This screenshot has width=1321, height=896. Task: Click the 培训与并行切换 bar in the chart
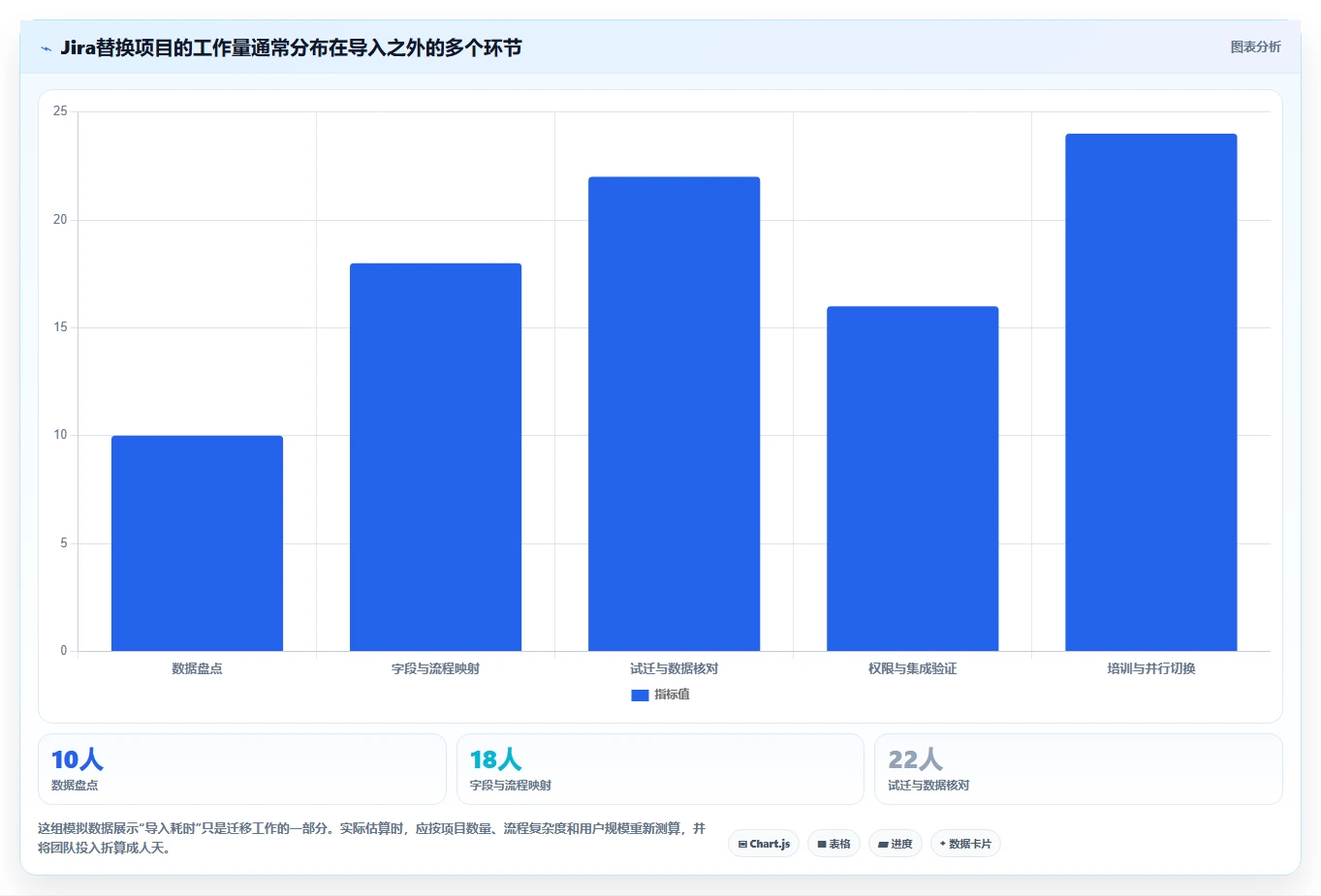point(1150,392)
